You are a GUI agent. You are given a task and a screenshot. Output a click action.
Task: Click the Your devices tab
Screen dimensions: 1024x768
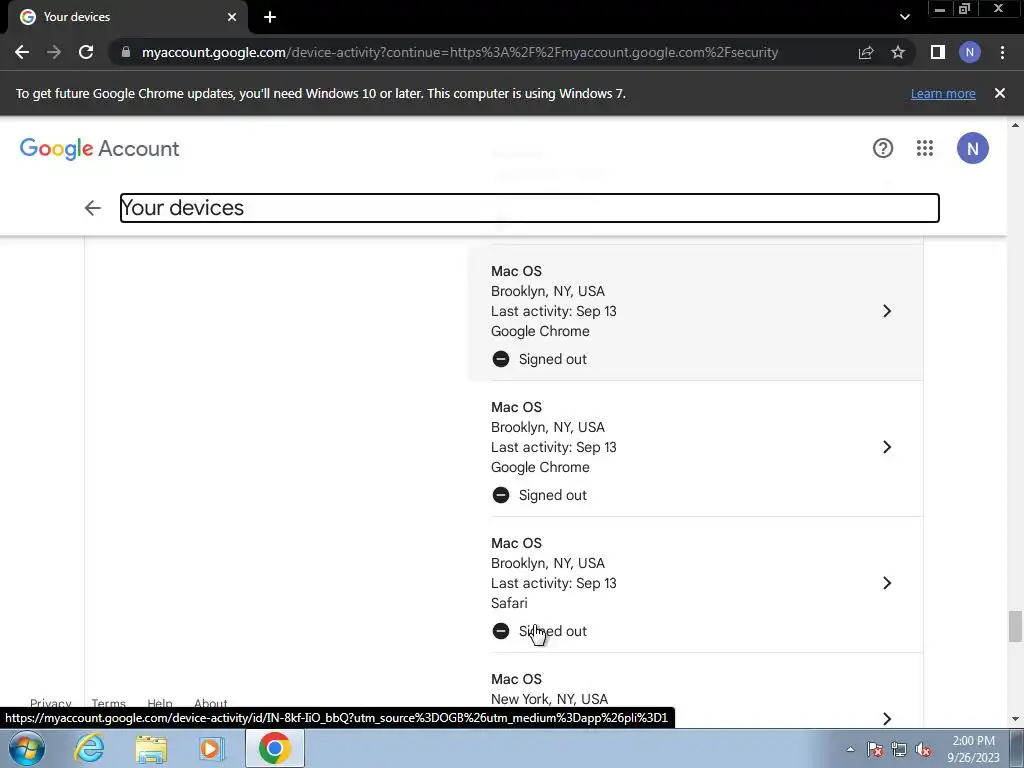129,17
